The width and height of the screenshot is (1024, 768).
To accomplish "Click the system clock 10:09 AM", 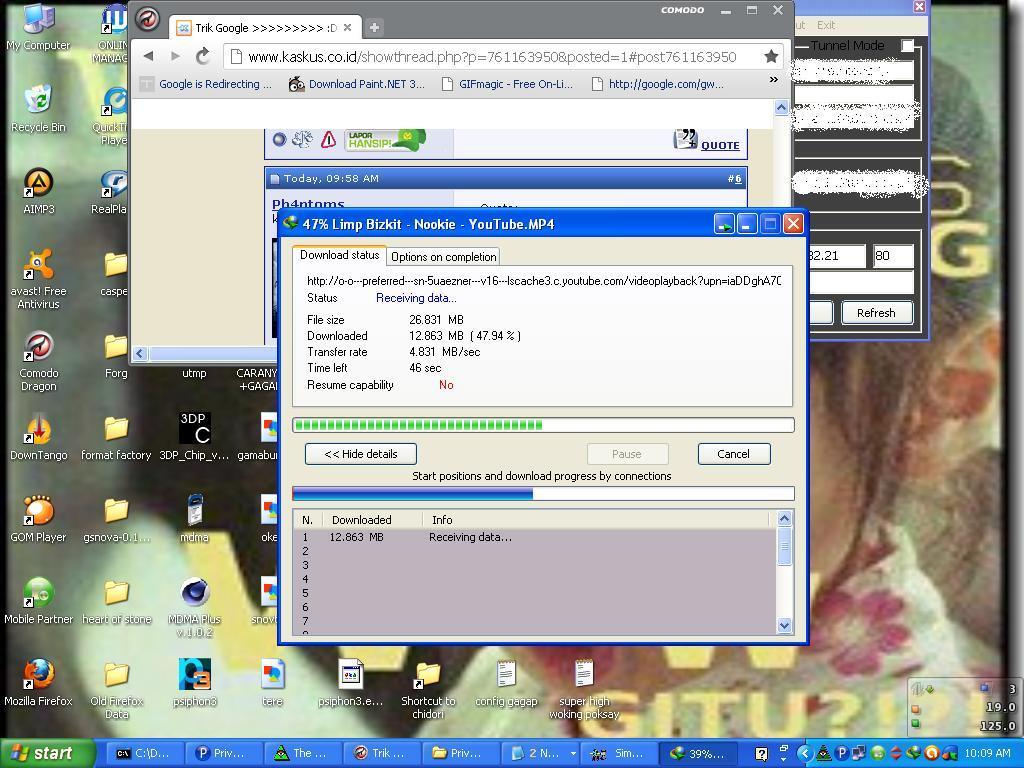I will (987, 753).
